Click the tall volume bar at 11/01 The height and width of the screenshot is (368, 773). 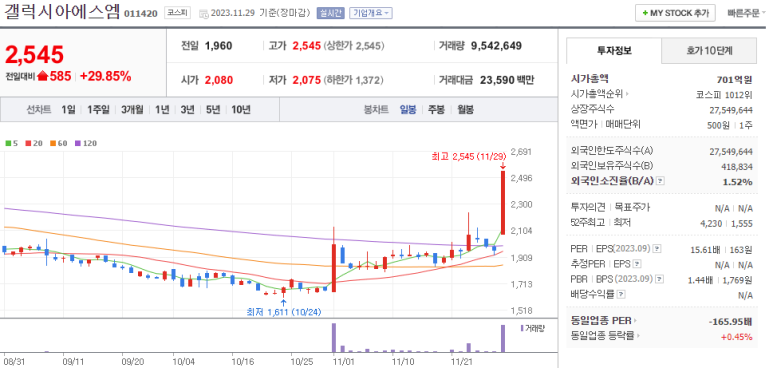click(334, 337)
